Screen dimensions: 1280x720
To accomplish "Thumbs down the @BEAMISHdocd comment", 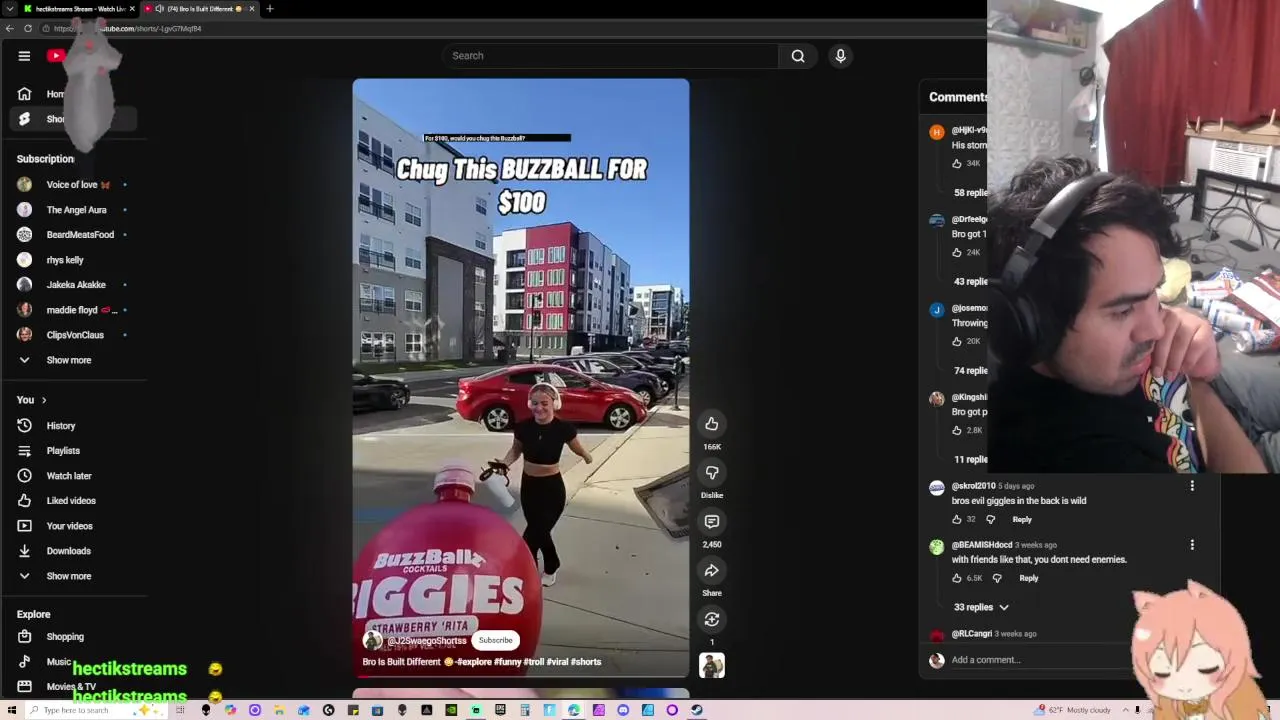I will 997,578.
